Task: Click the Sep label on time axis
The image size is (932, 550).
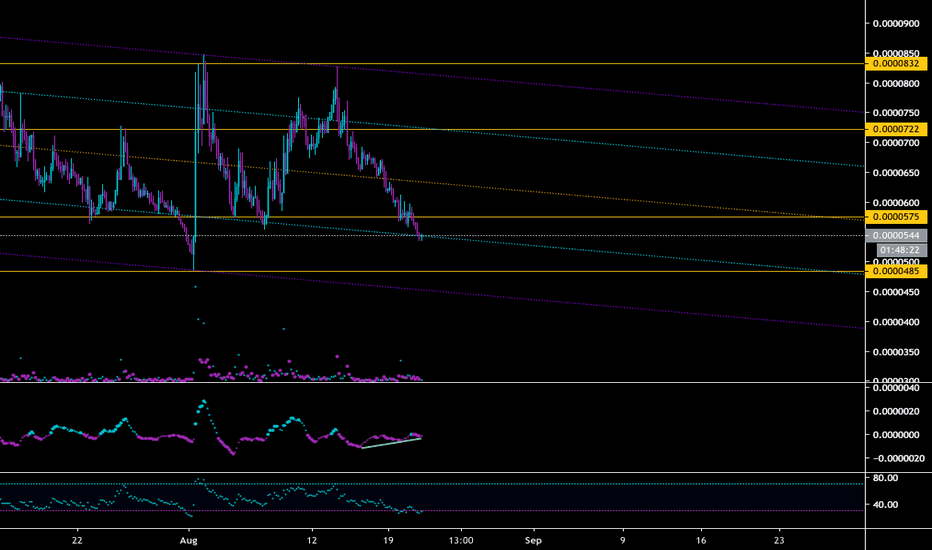Action: tap(533, 540)
